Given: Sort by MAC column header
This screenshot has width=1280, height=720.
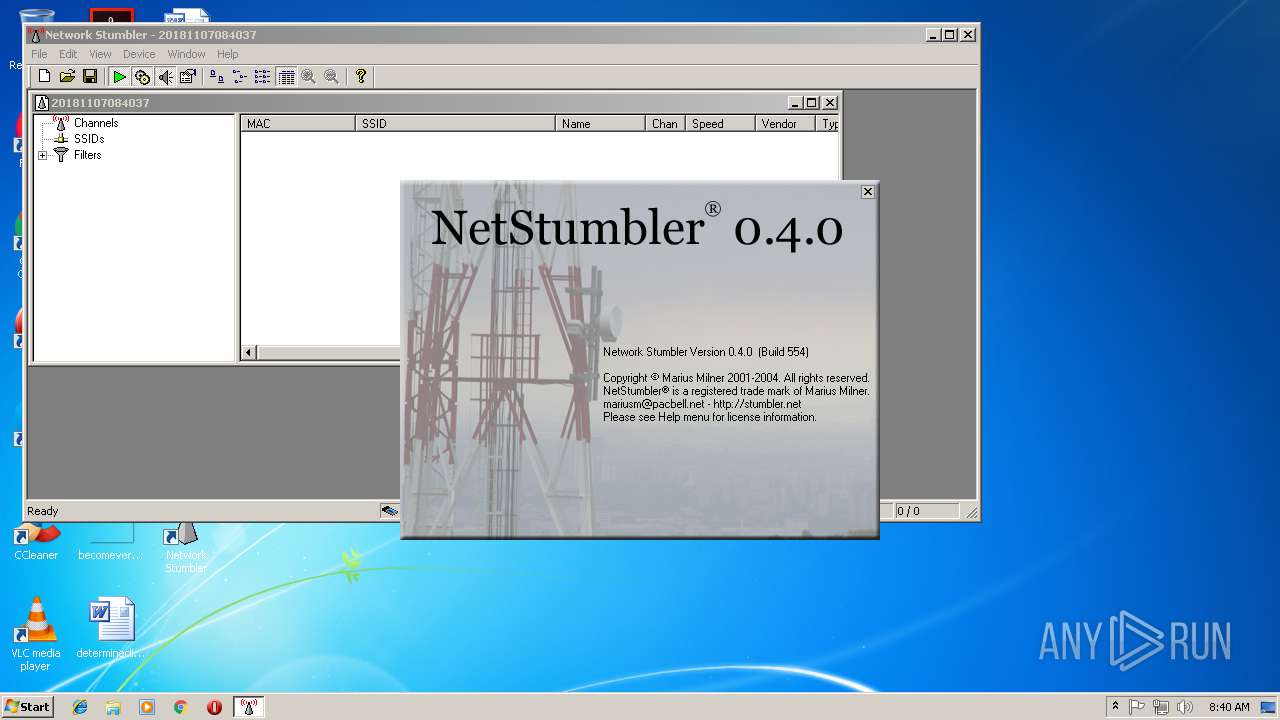Looking at the screenshot, I should [x=298, y=124].
